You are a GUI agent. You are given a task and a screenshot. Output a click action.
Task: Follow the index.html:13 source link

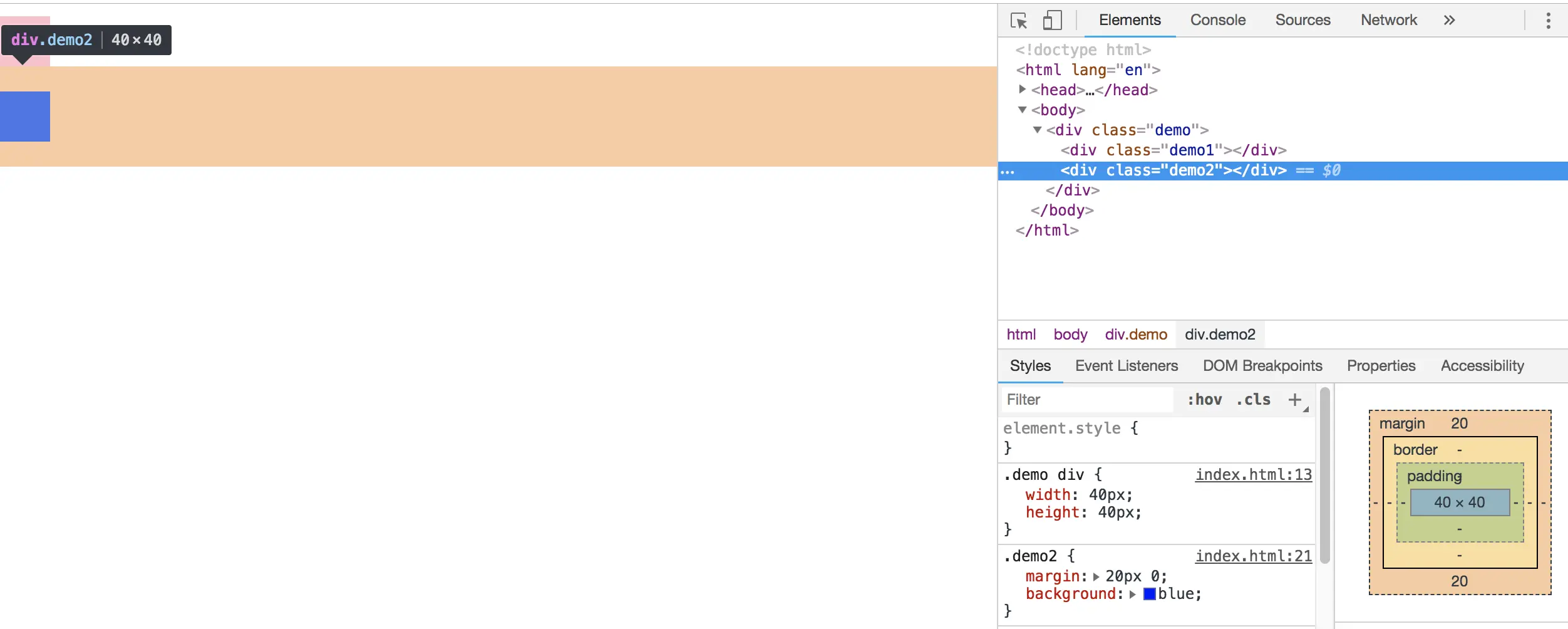[1253, 475]
